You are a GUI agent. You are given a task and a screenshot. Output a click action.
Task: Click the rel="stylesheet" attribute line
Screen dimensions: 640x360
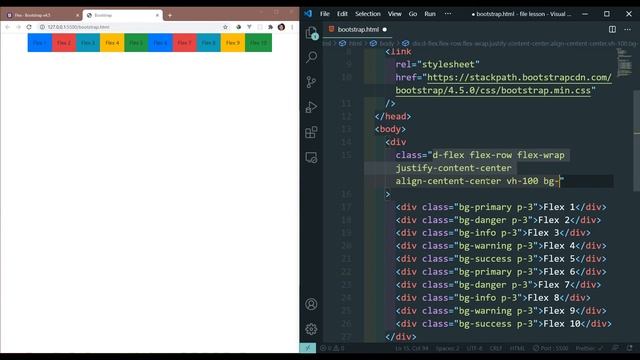point(437,64)
